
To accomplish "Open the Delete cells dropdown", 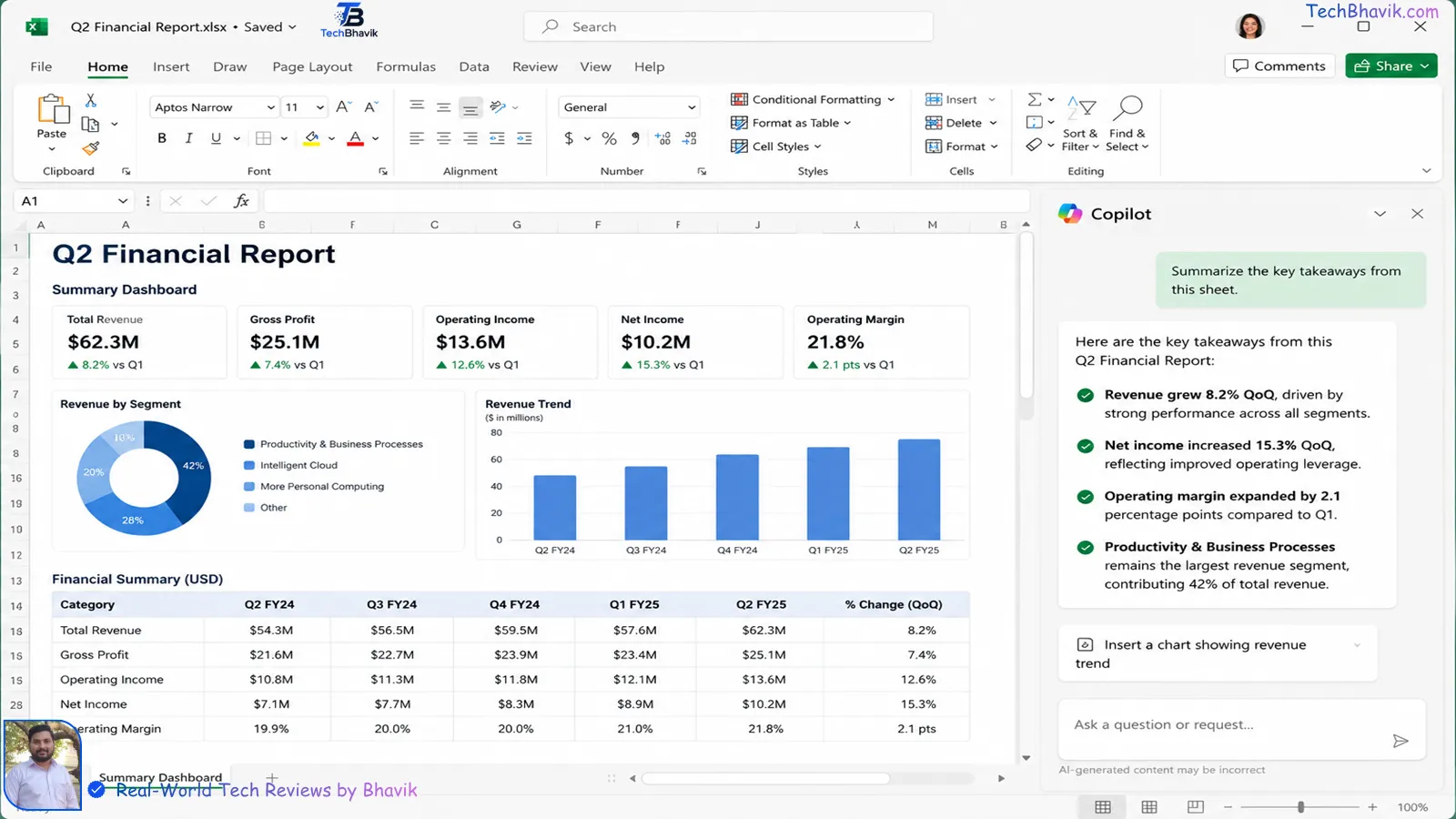I will tap(962, 123).
